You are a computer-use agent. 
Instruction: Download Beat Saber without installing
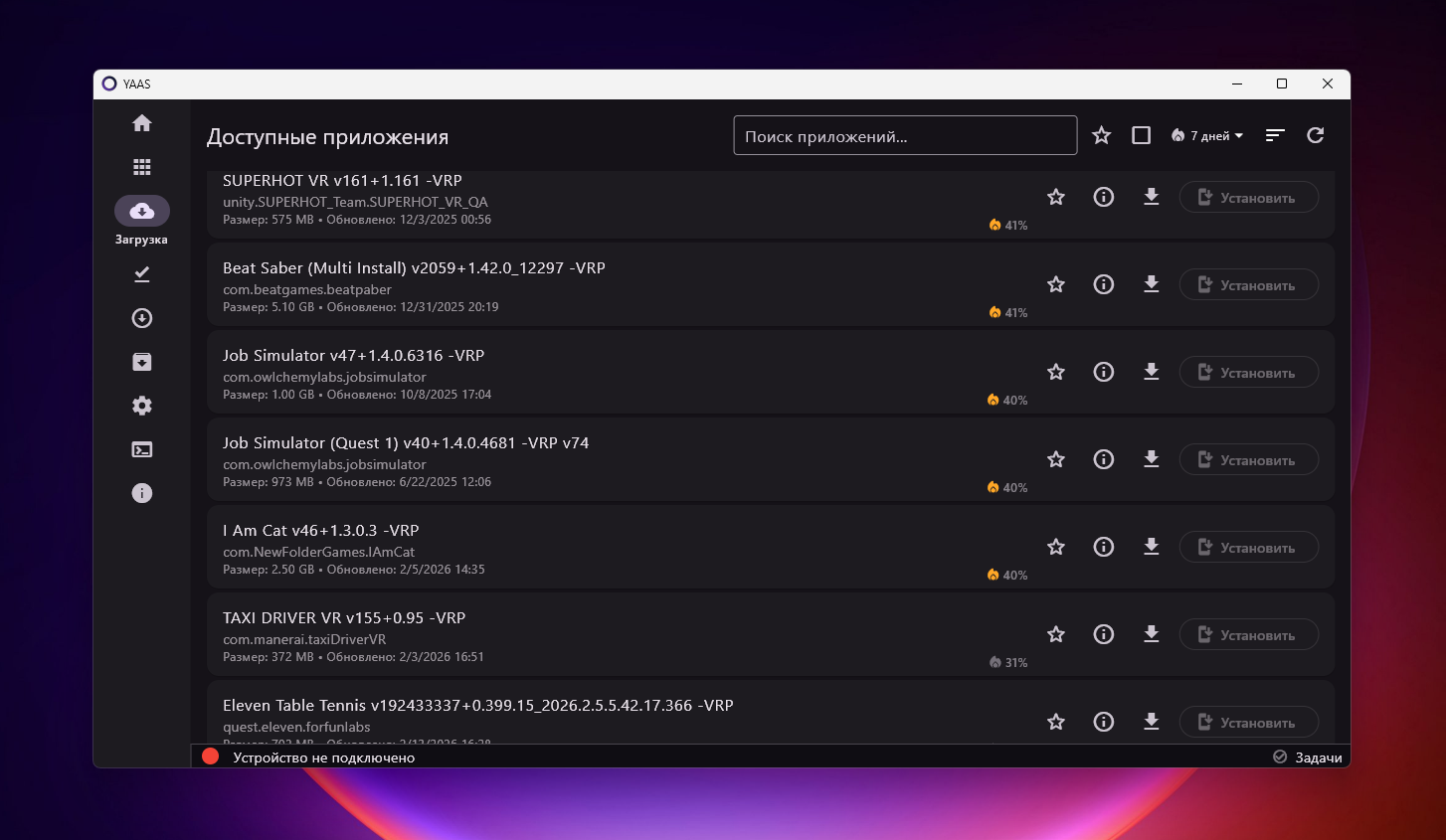1151,284
